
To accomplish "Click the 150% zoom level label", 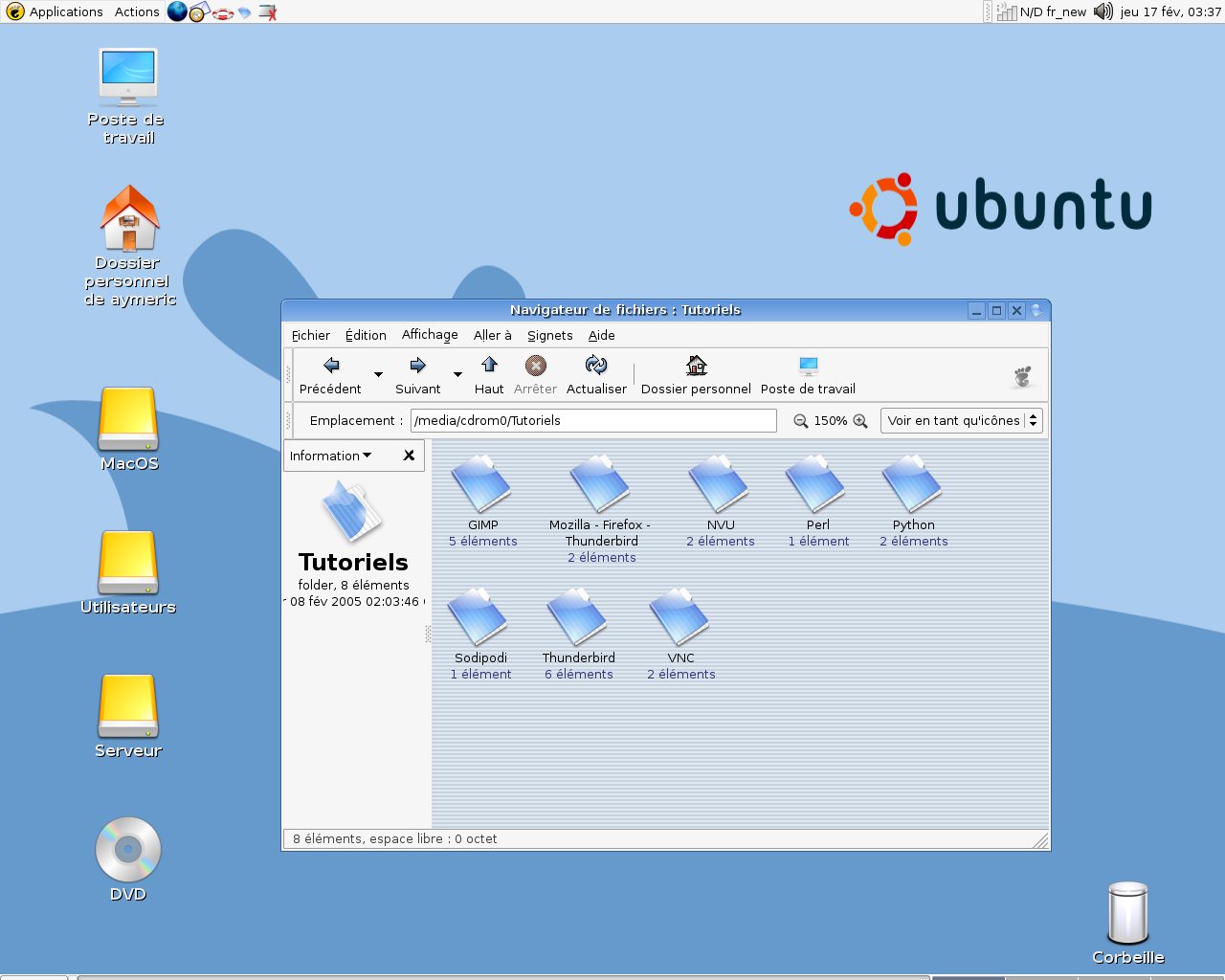I will (x=831, y=421).
